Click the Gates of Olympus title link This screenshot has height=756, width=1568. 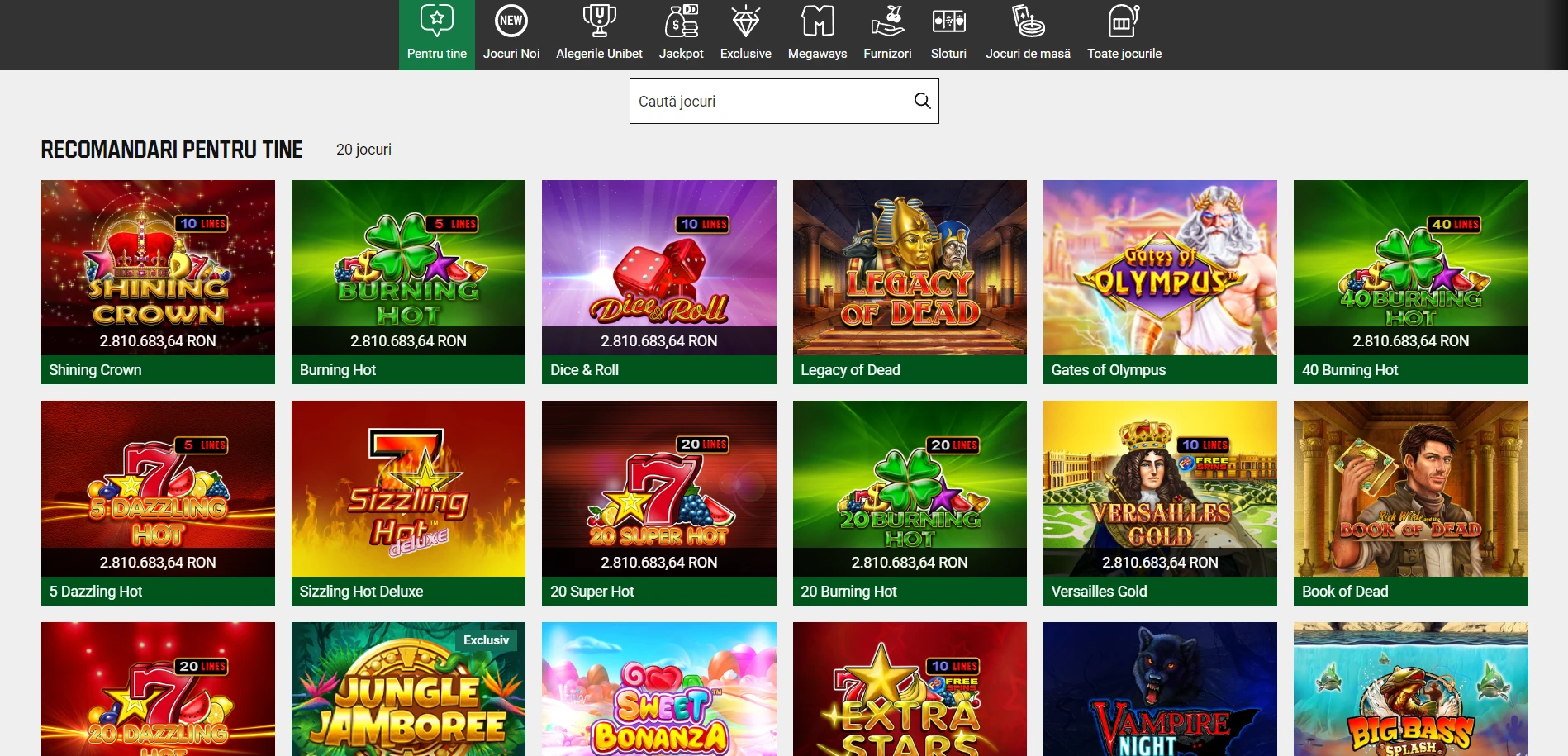[x=1108, y=370]
